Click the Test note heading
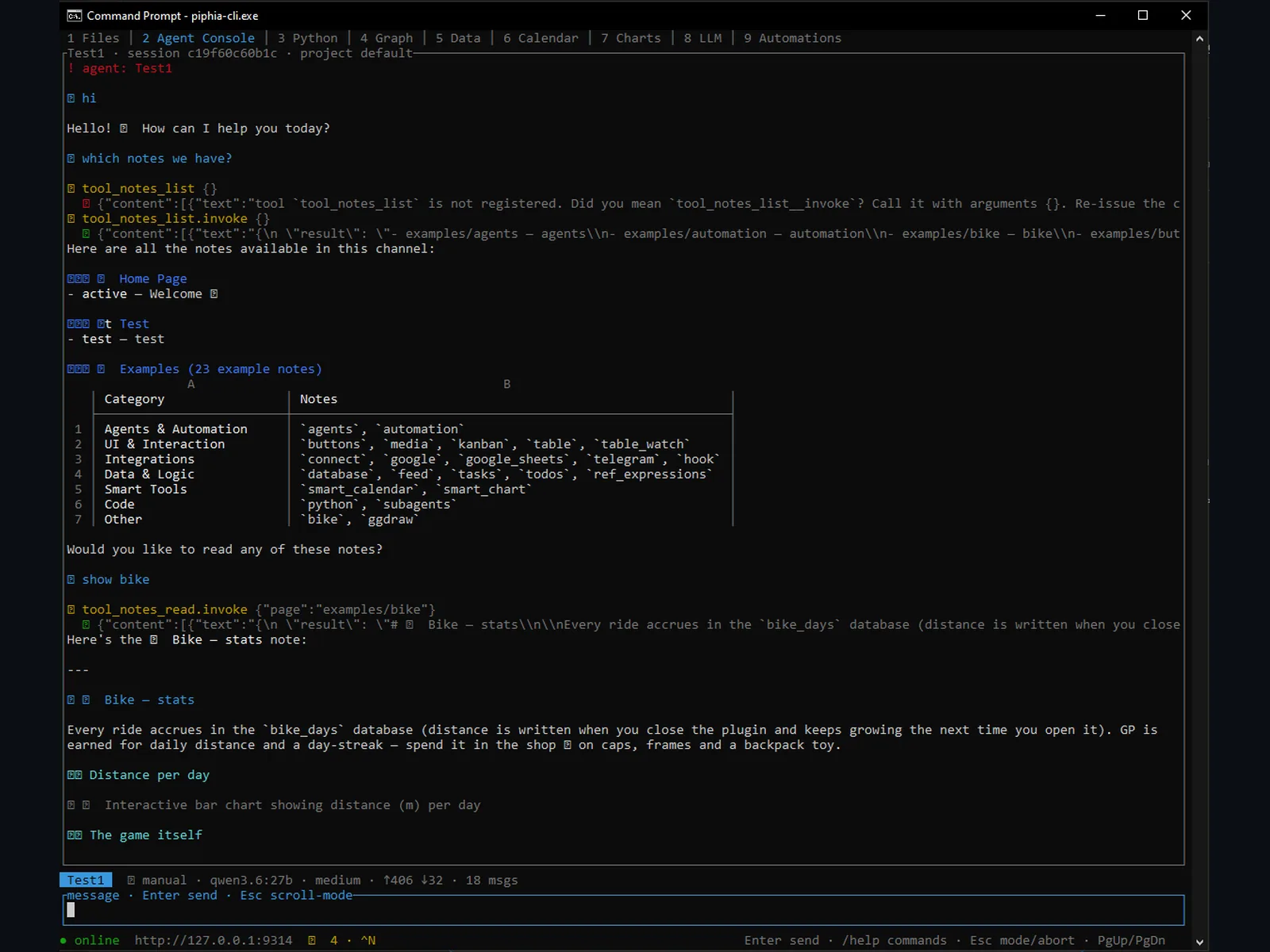The height and width of the screenshot is (952, 1270). pos(134,324)
